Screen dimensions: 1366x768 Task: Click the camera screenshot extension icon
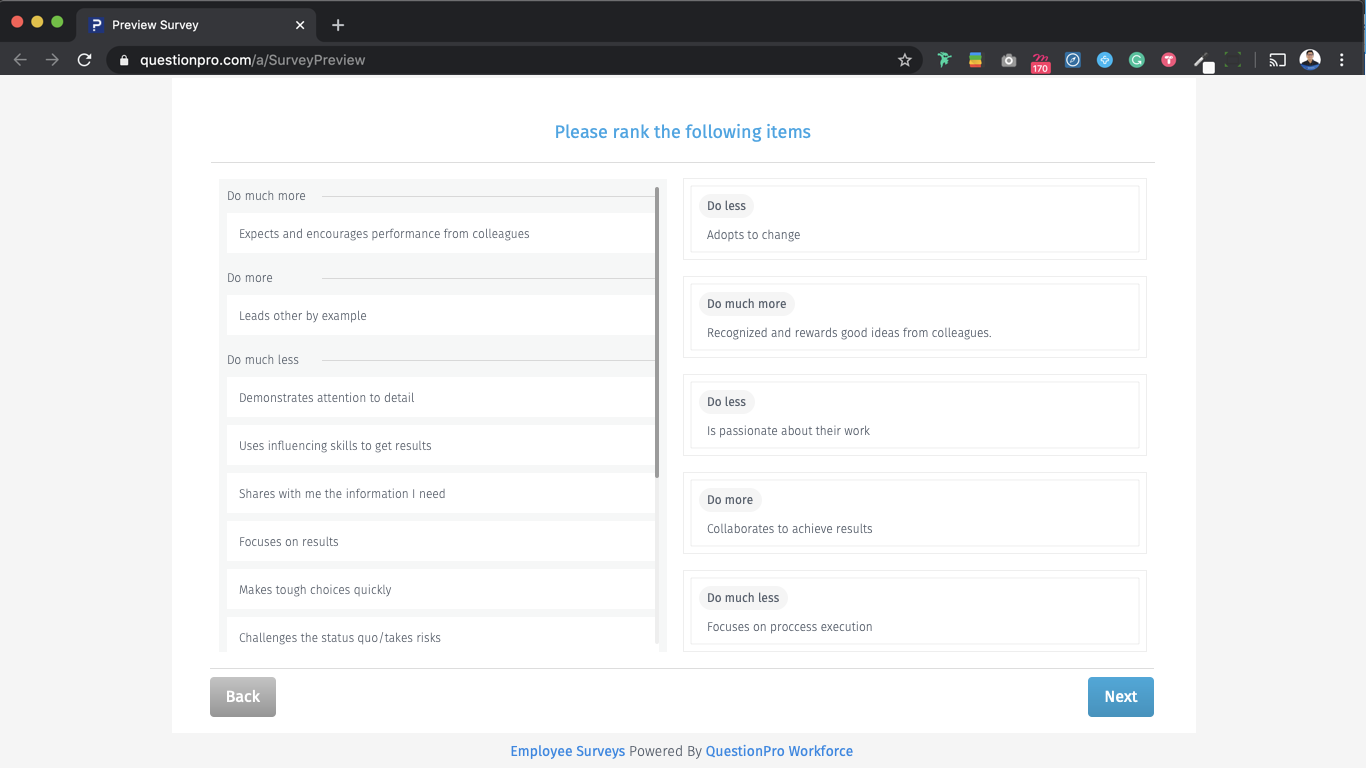(1009, 60)
